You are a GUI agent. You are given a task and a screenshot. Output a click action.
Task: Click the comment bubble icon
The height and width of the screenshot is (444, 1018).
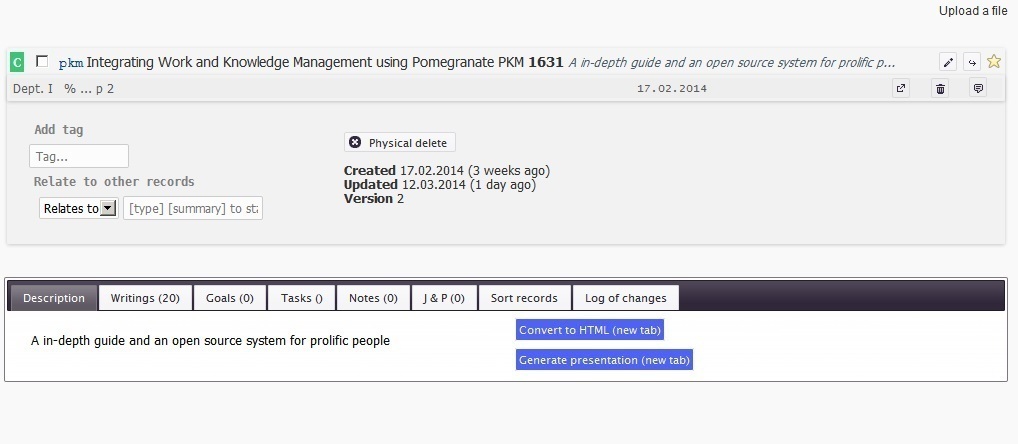[x=978, y=89]
